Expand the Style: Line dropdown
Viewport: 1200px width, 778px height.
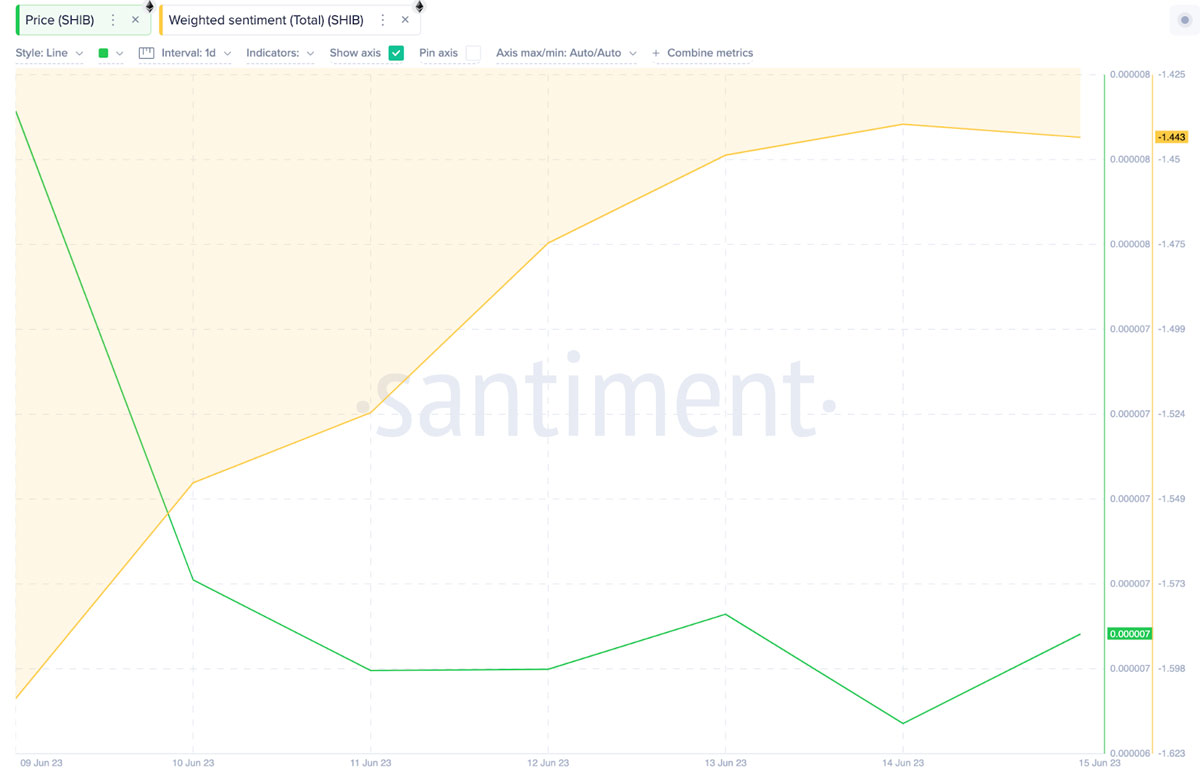coord(49,53)
